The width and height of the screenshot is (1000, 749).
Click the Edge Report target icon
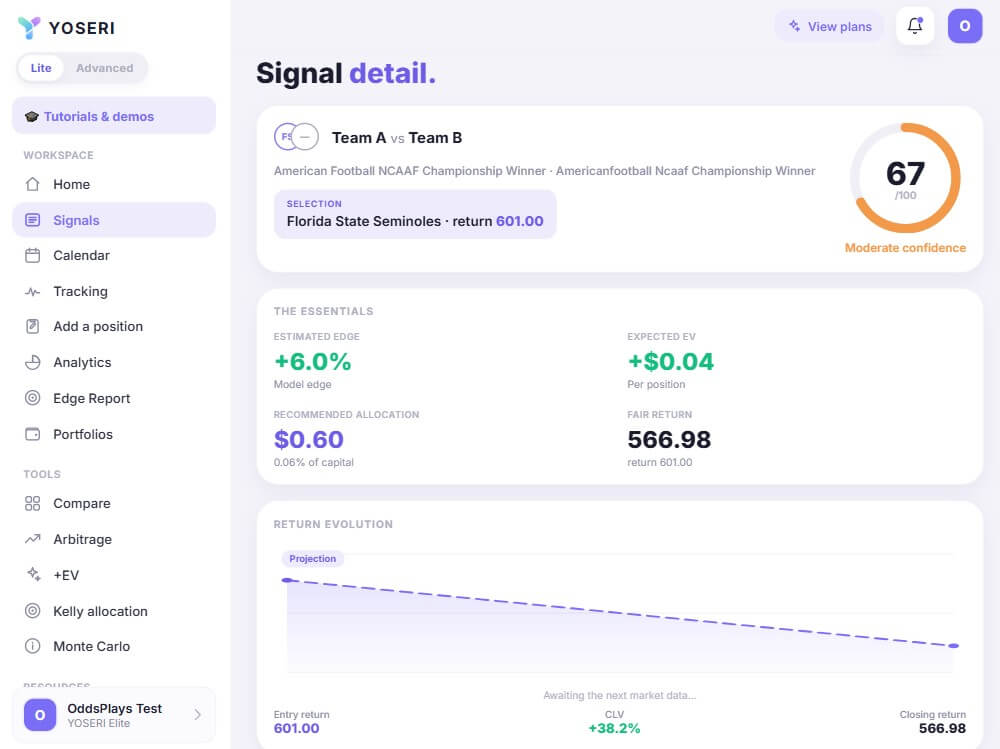[33, 398]
